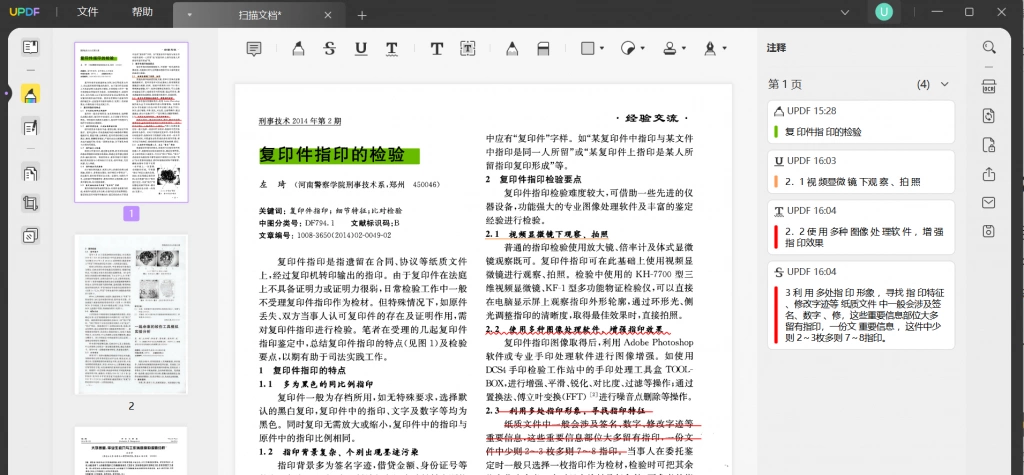Open the stamp dropdown
Screen dimensions: 1024x475
point(674,48)
